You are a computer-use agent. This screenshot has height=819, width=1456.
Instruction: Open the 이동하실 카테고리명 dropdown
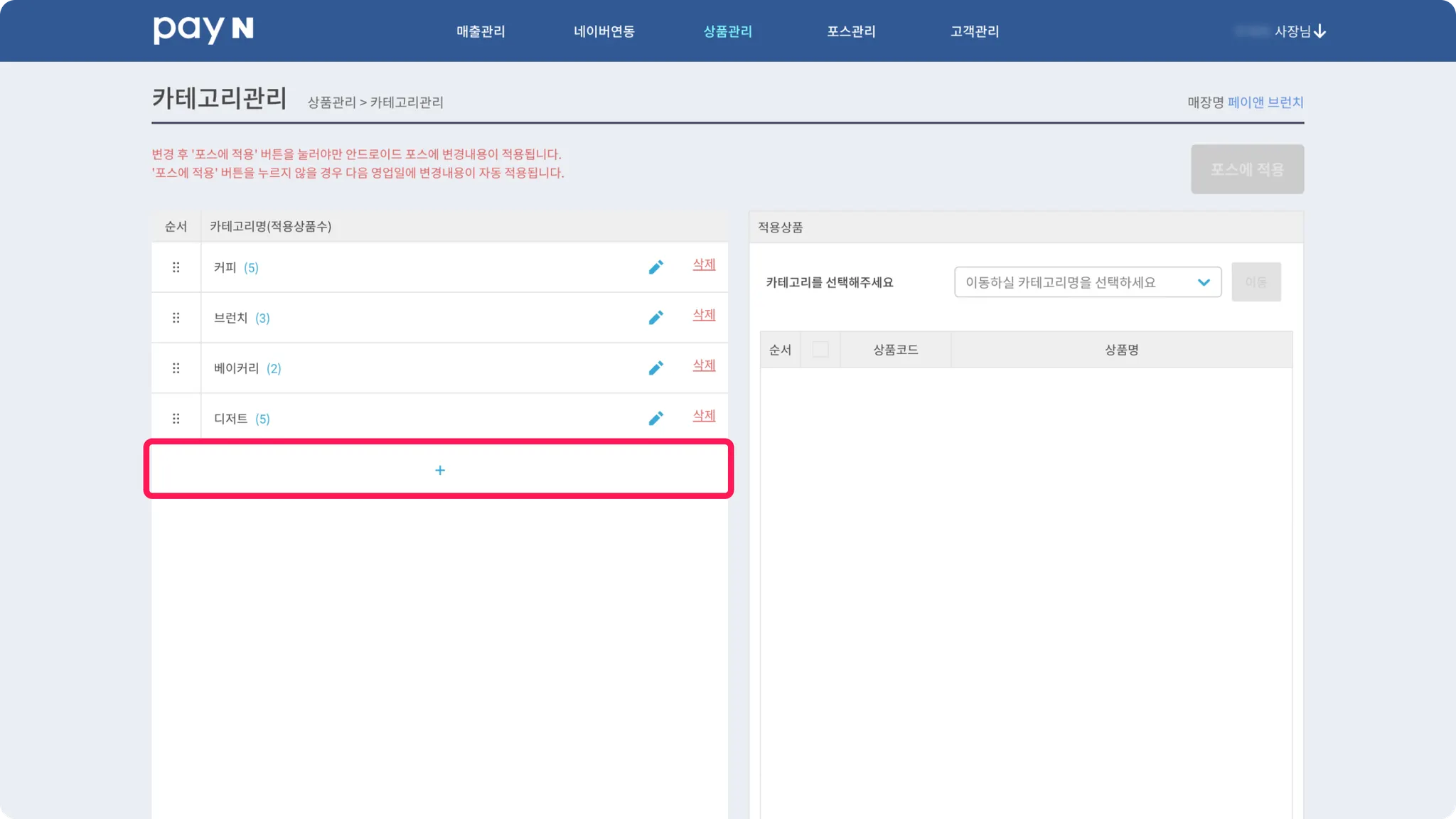pos(1087,282)
